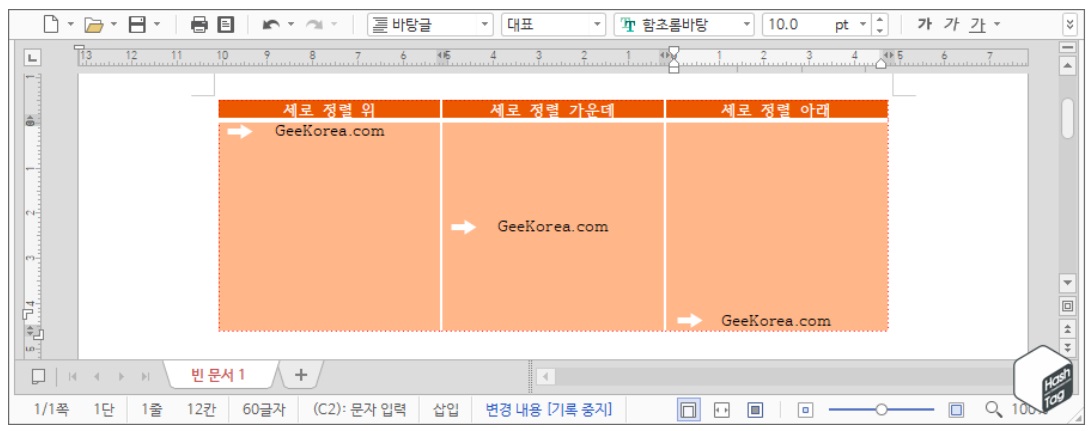
Task: Expand the toolbar overflow chevron
Action: (x=1070, y=25)
